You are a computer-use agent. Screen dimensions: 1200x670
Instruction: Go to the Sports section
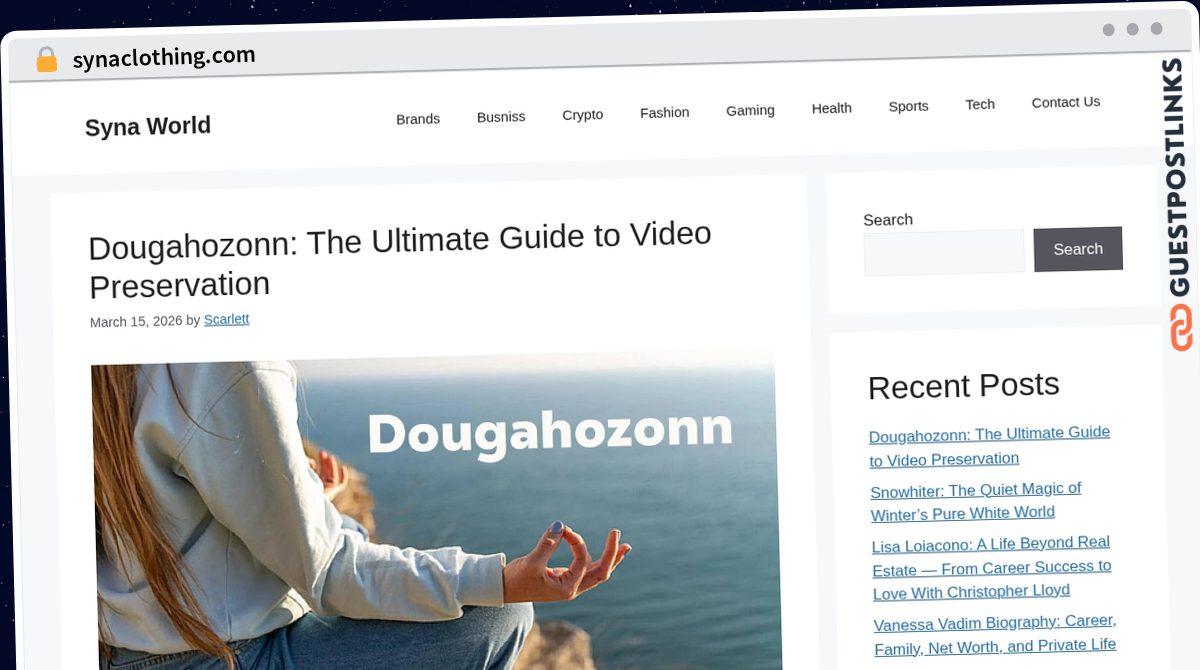pyautogui.click(x=909, y=106)
